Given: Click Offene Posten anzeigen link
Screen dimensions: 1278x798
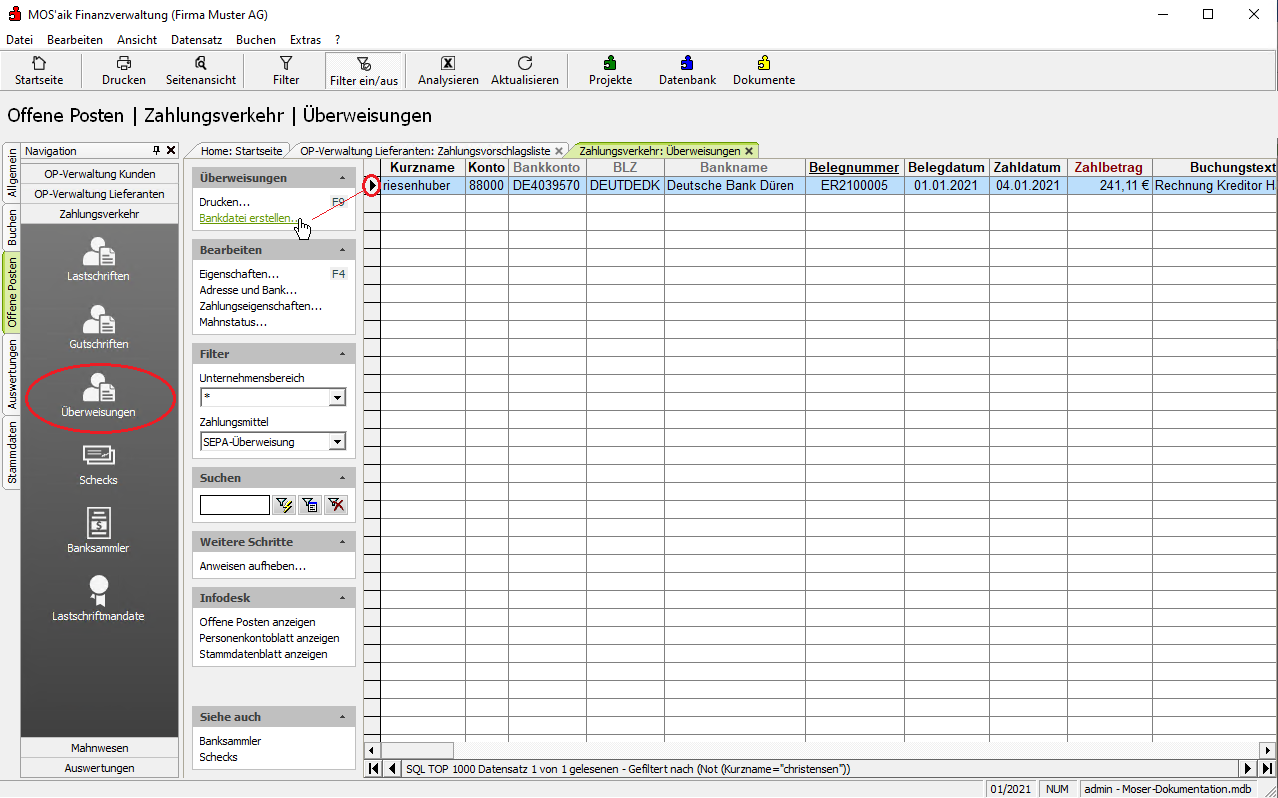Looking at the screenshot, I should pyautogui.click(x=257, y=622).
